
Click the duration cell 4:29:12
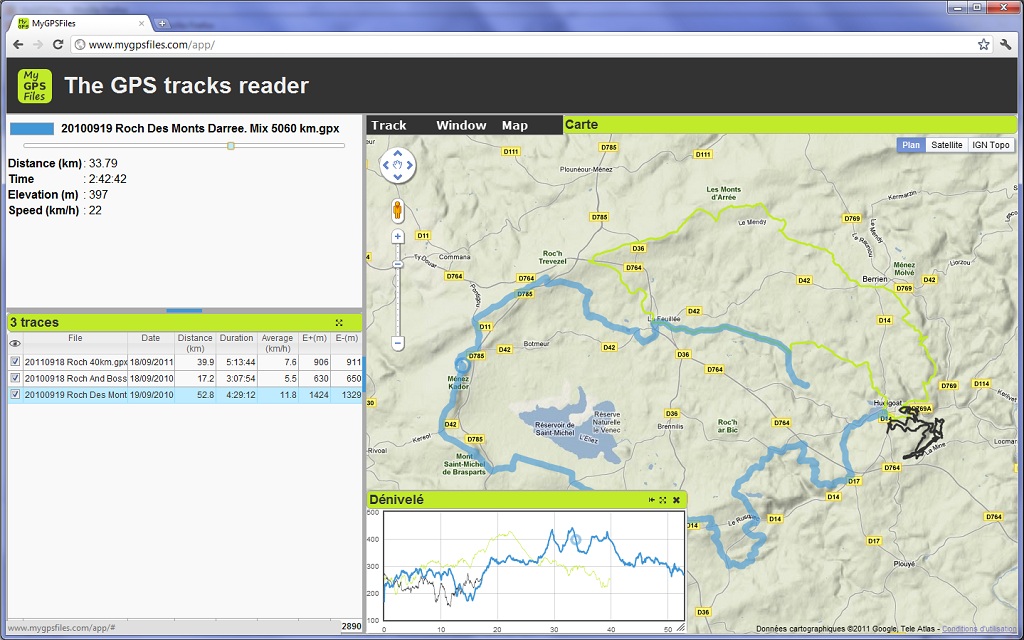click(x=238, y=394)
